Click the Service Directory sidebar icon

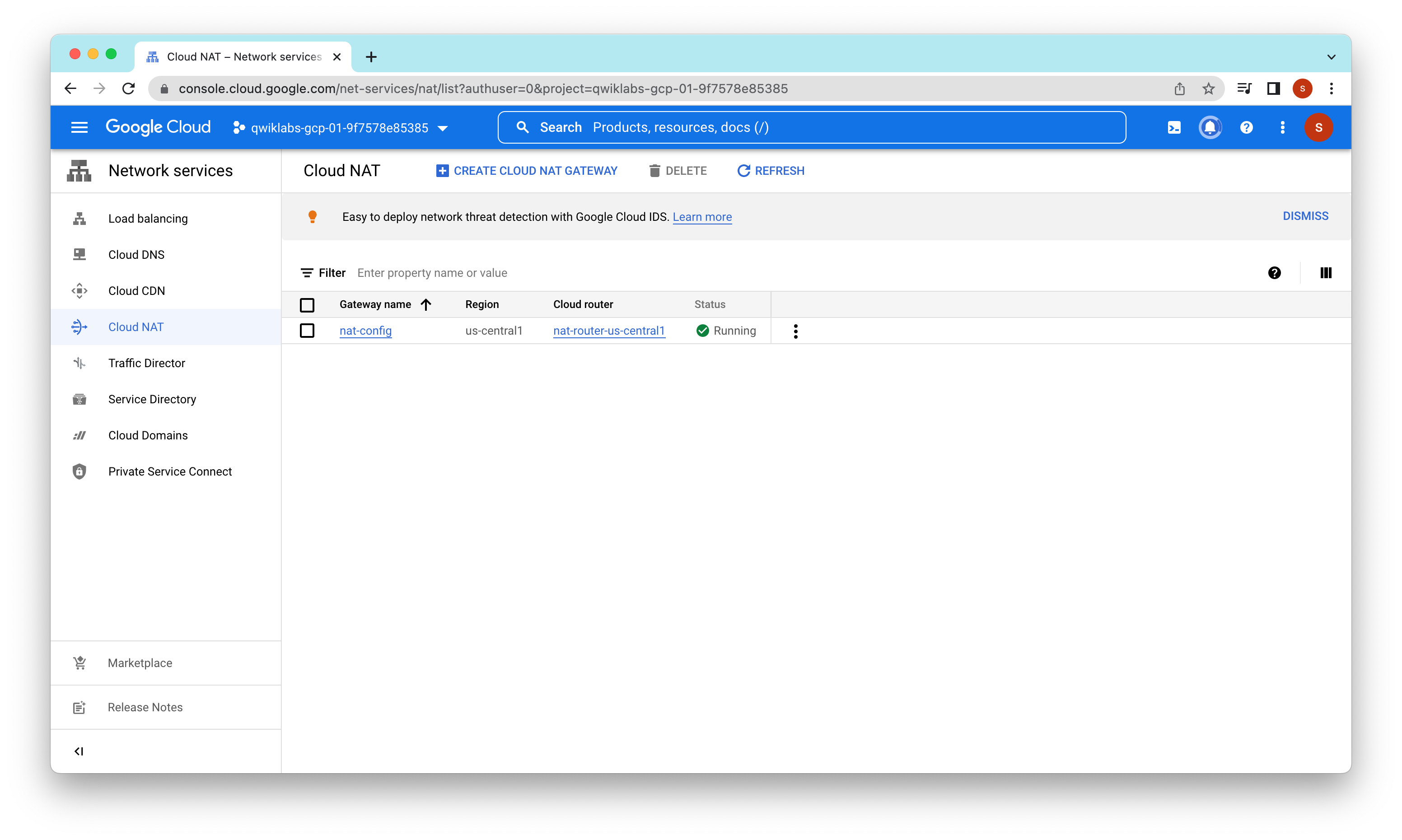point(80,399)
